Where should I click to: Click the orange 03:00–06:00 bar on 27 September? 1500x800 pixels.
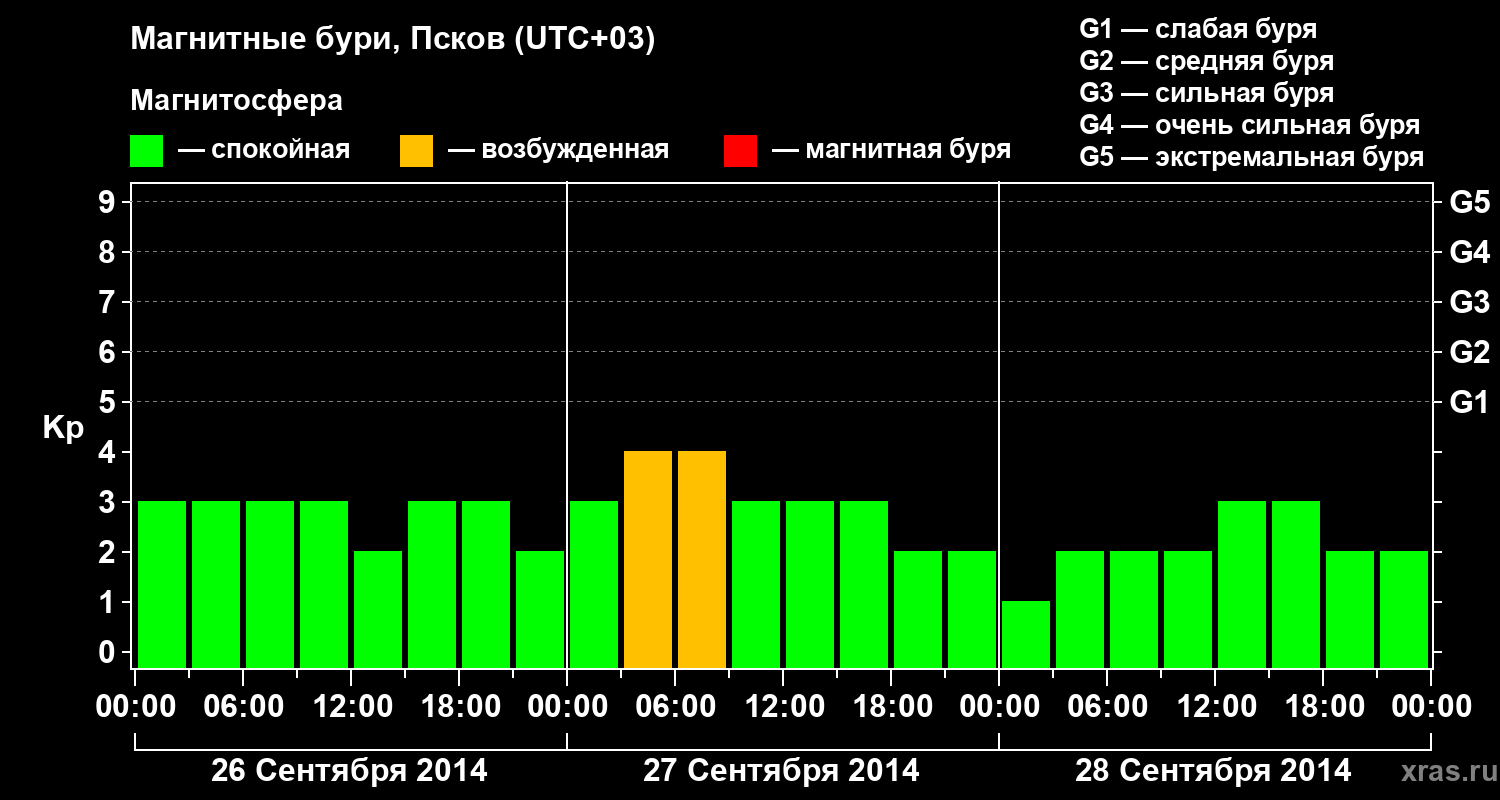pyautogui.click(x=648, y=559)
